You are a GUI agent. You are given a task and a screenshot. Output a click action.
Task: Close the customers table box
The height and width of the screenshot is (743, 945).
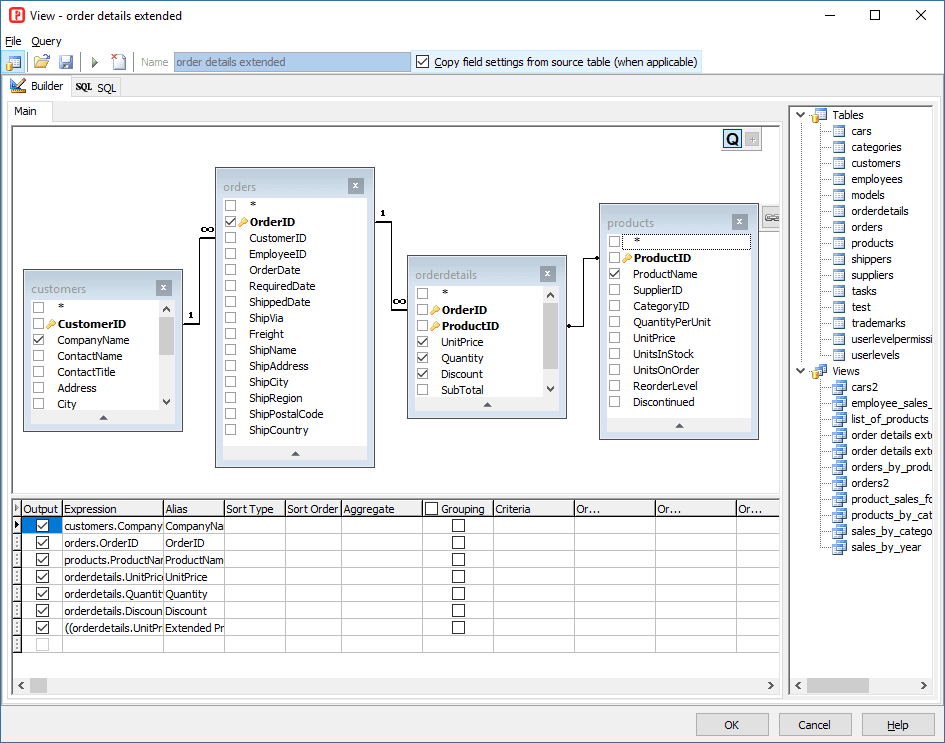point(164,288)
